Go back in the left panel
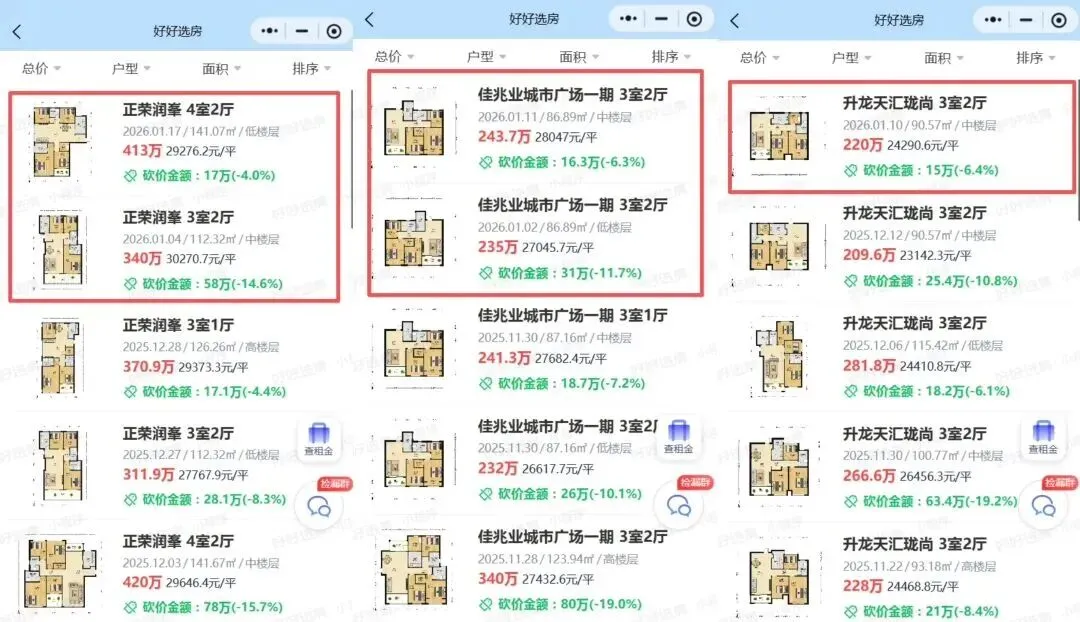1080x622 pixels. pyautogui.click(x=17, y=31)
